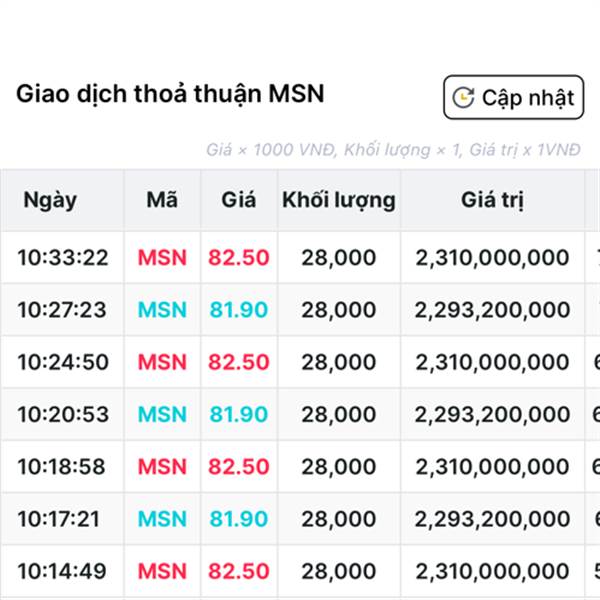Screen dimensions: 600x600
Task: Select MSN ticker at 10:14:49
Action: [162, 571]
